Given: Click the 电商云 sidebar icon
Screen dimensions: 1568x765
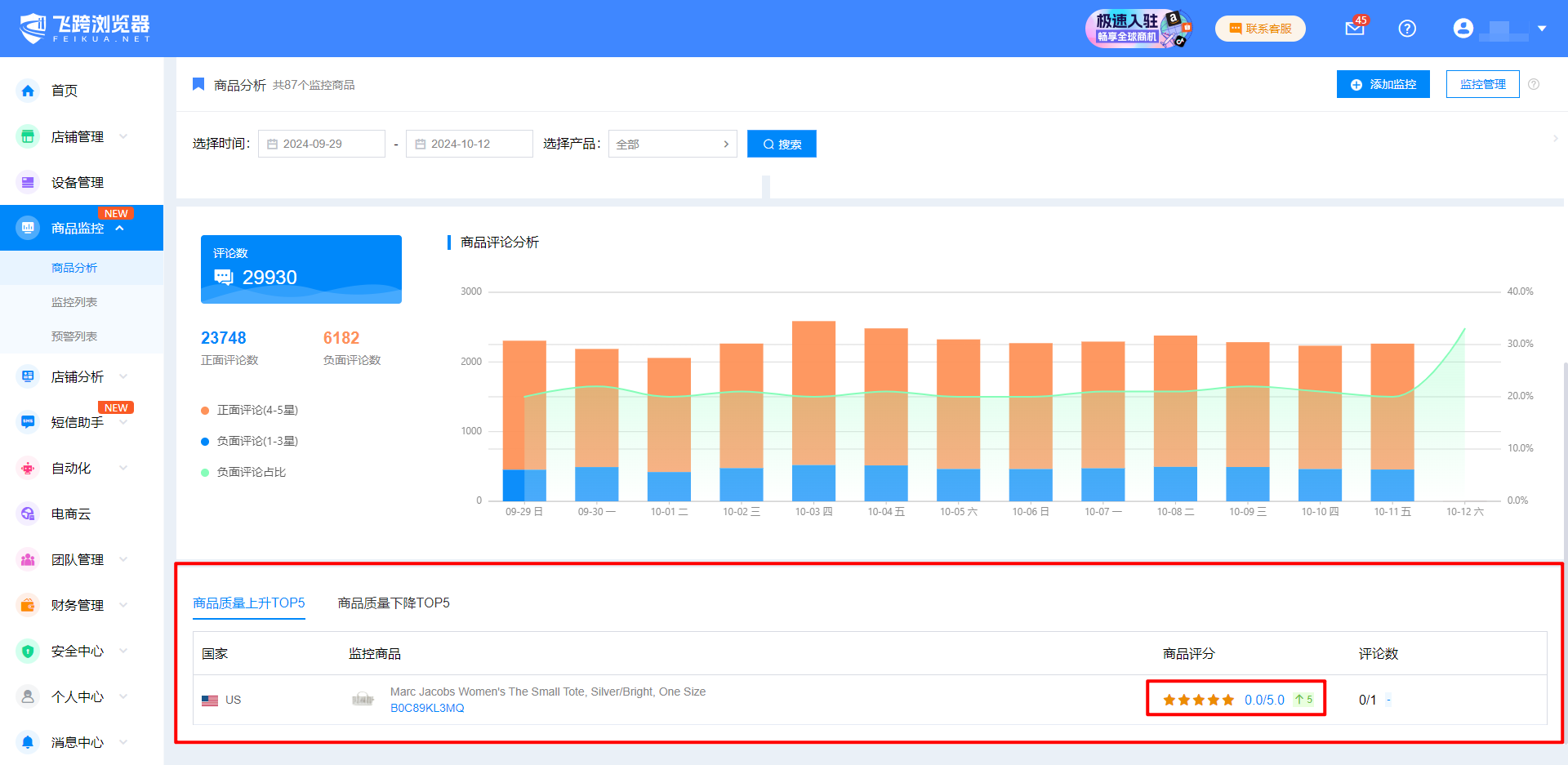Looking at the screenshot, I should pos(28,514).
